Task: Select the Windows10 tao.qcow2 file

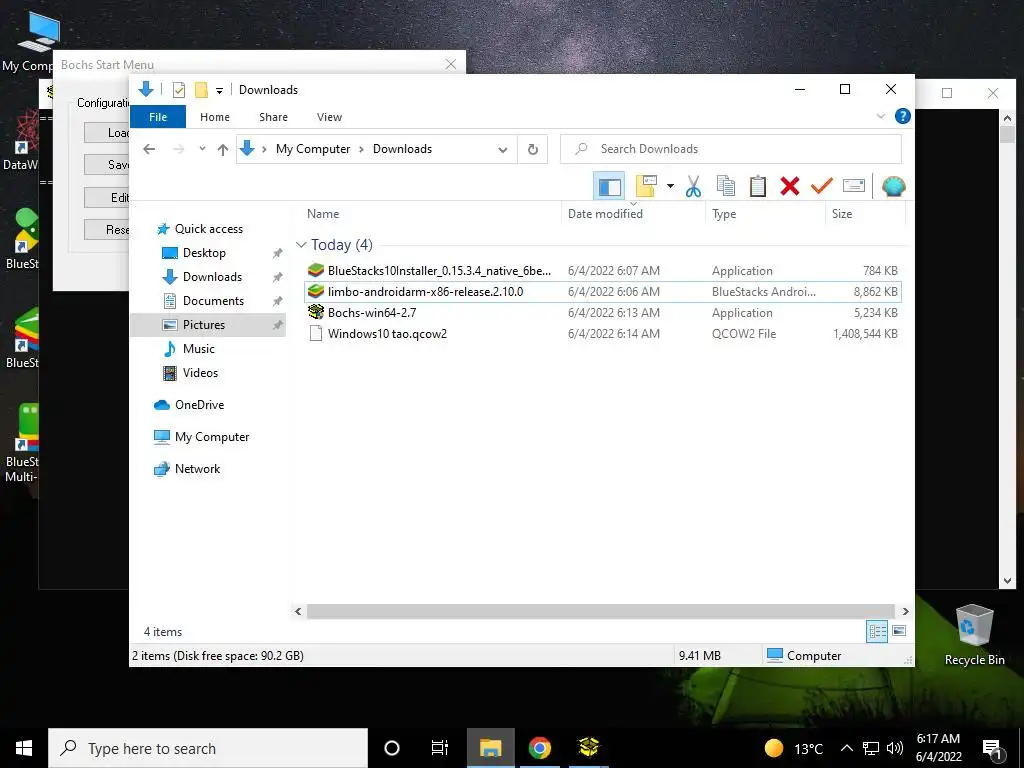Action: (x=602, y=334)
